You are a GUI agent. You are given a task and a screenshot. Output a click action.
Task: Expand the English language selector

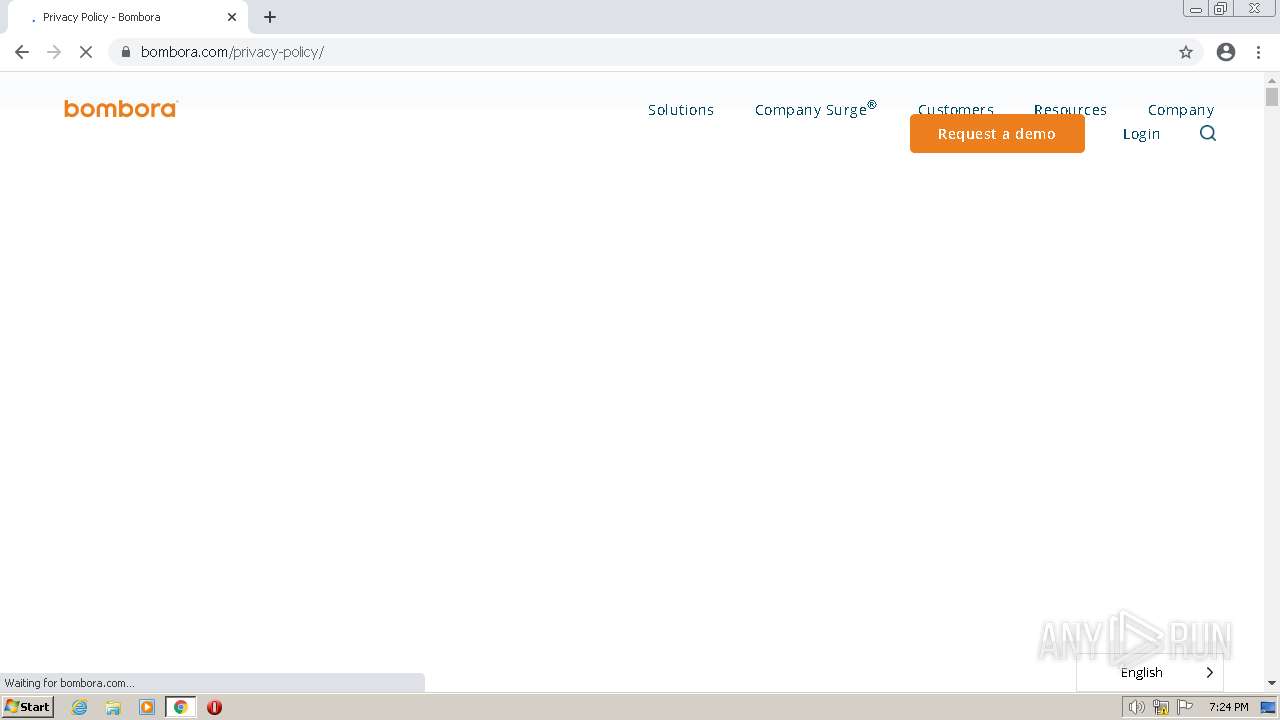pos(1150,672)
